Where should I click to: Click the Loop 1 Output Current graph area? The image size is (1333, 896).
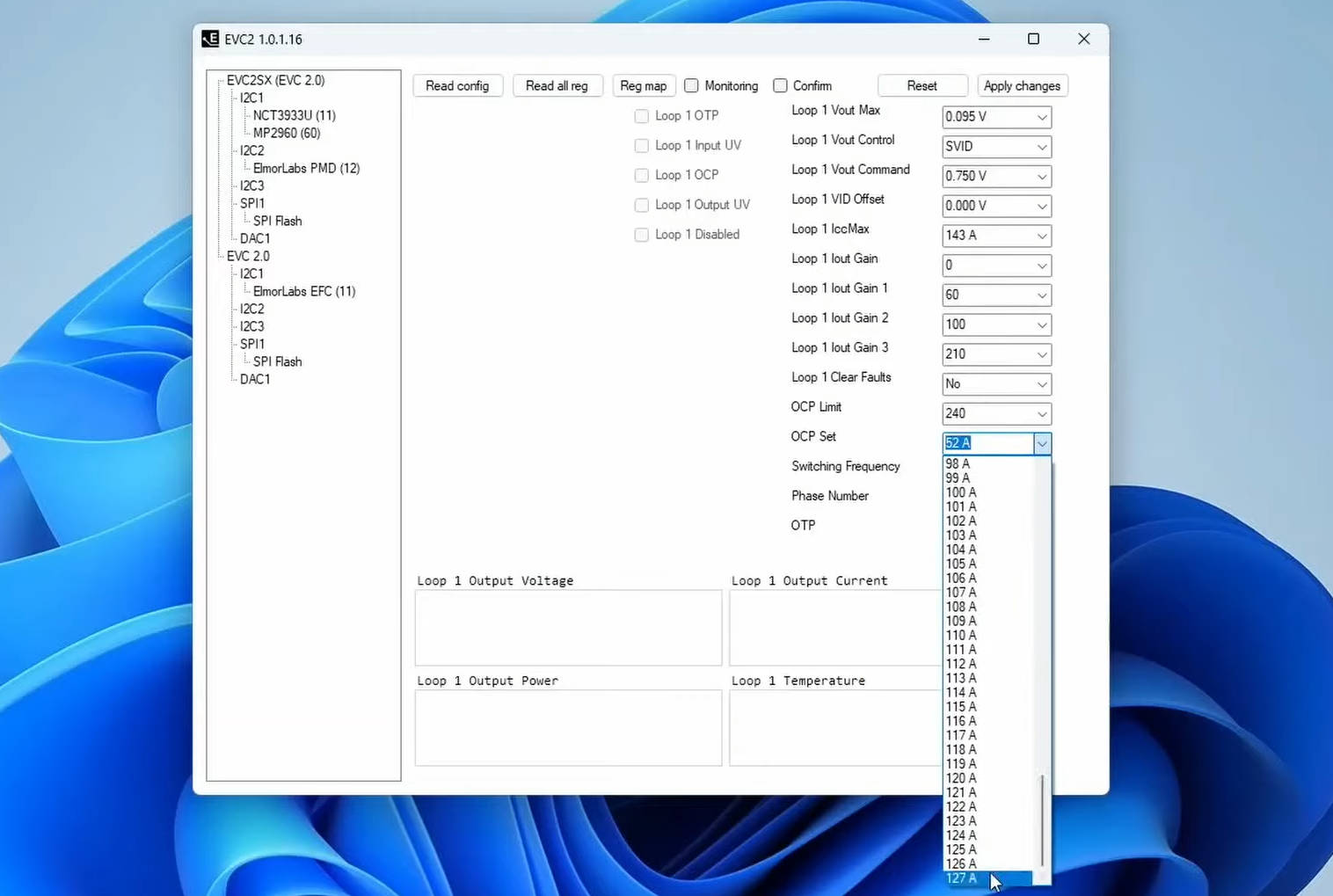coord(835,628)
